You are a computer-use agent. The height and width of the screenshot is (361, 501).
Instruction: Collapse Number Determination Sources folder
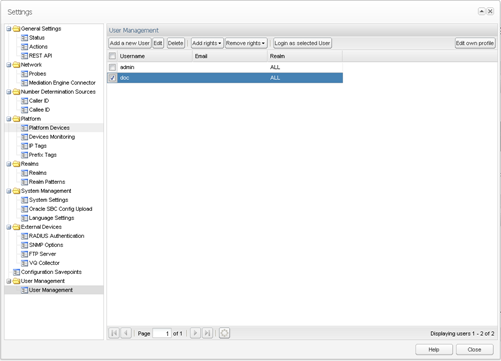(x=9, y=92)
